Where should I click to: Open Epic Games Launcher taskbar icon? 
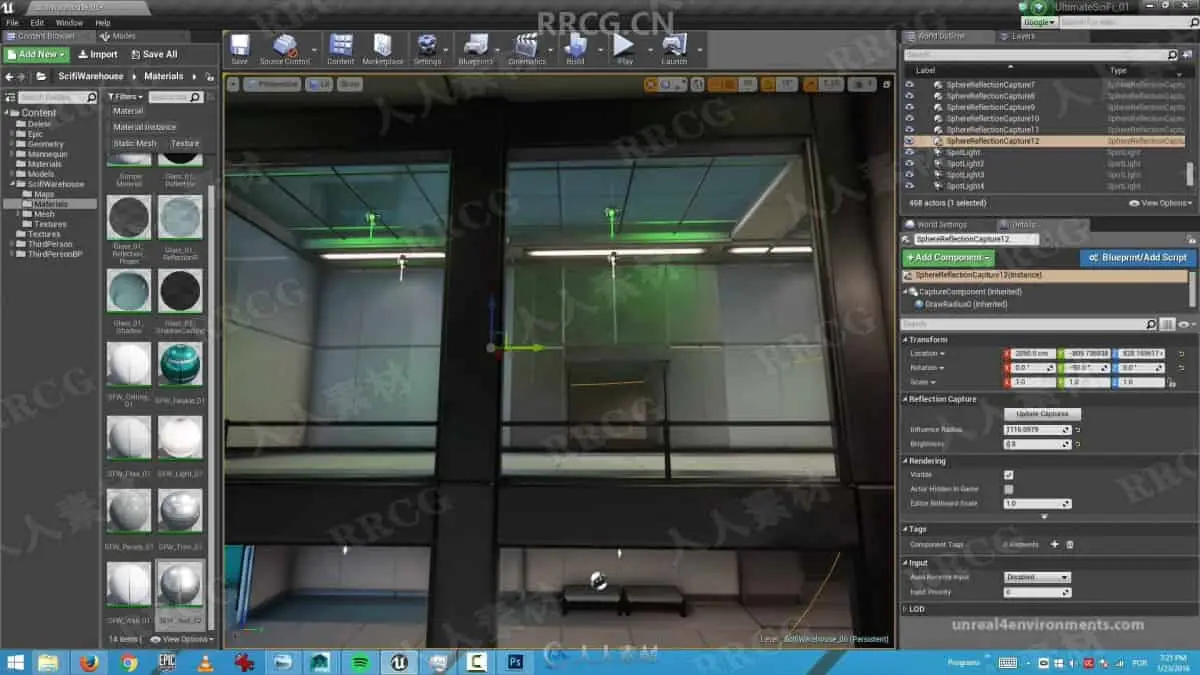click(167, 662)
